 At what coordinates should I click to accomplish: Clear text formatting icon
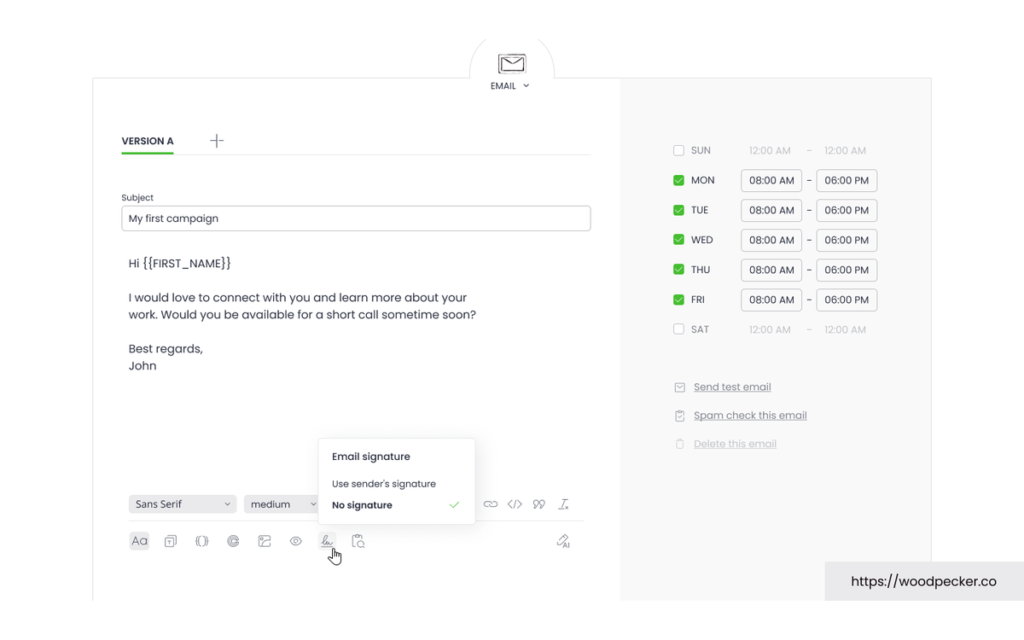tap(564, 504)
